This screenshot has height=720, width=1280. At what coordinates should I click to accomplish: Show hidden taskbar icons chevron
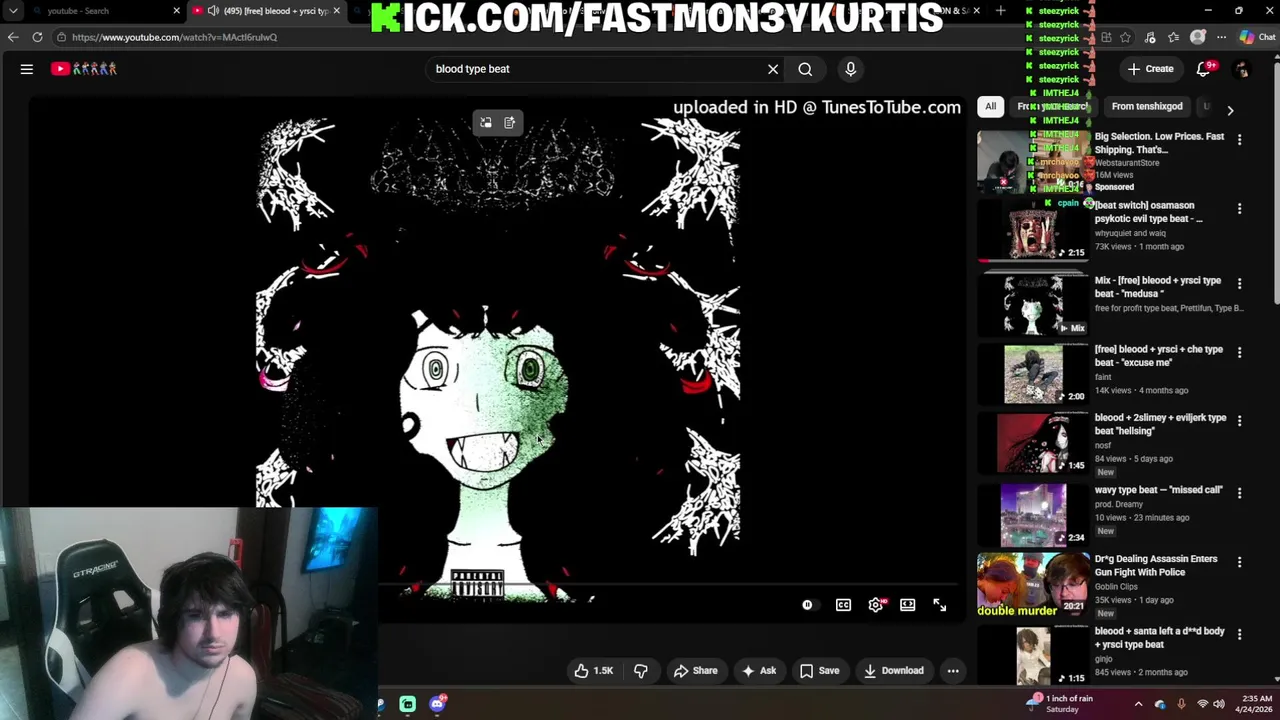click(1138, 704)
